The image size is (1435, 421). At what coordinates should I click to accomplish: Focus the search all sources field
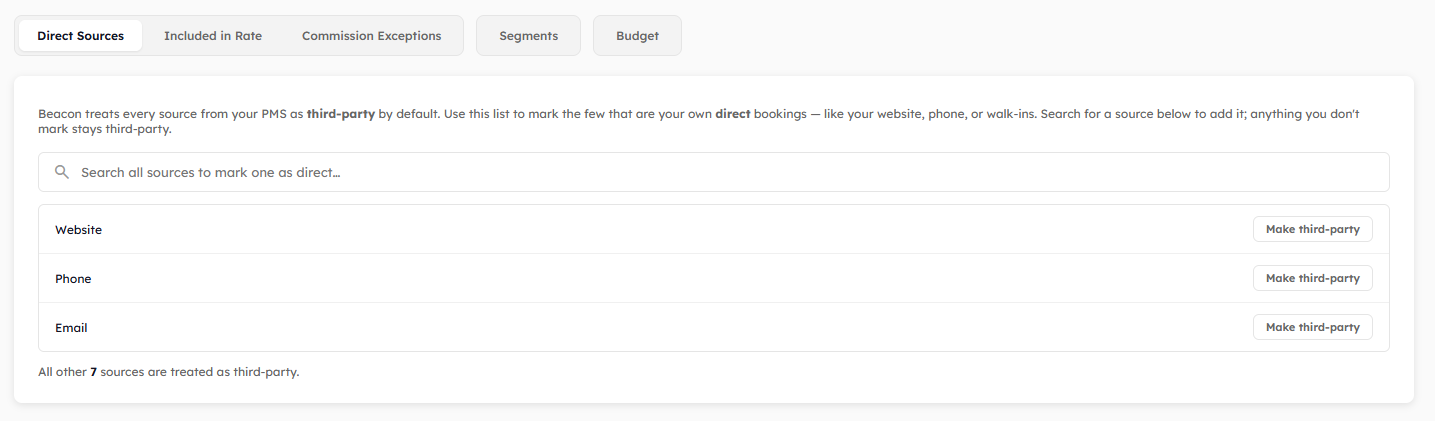[x=714, y=172]
